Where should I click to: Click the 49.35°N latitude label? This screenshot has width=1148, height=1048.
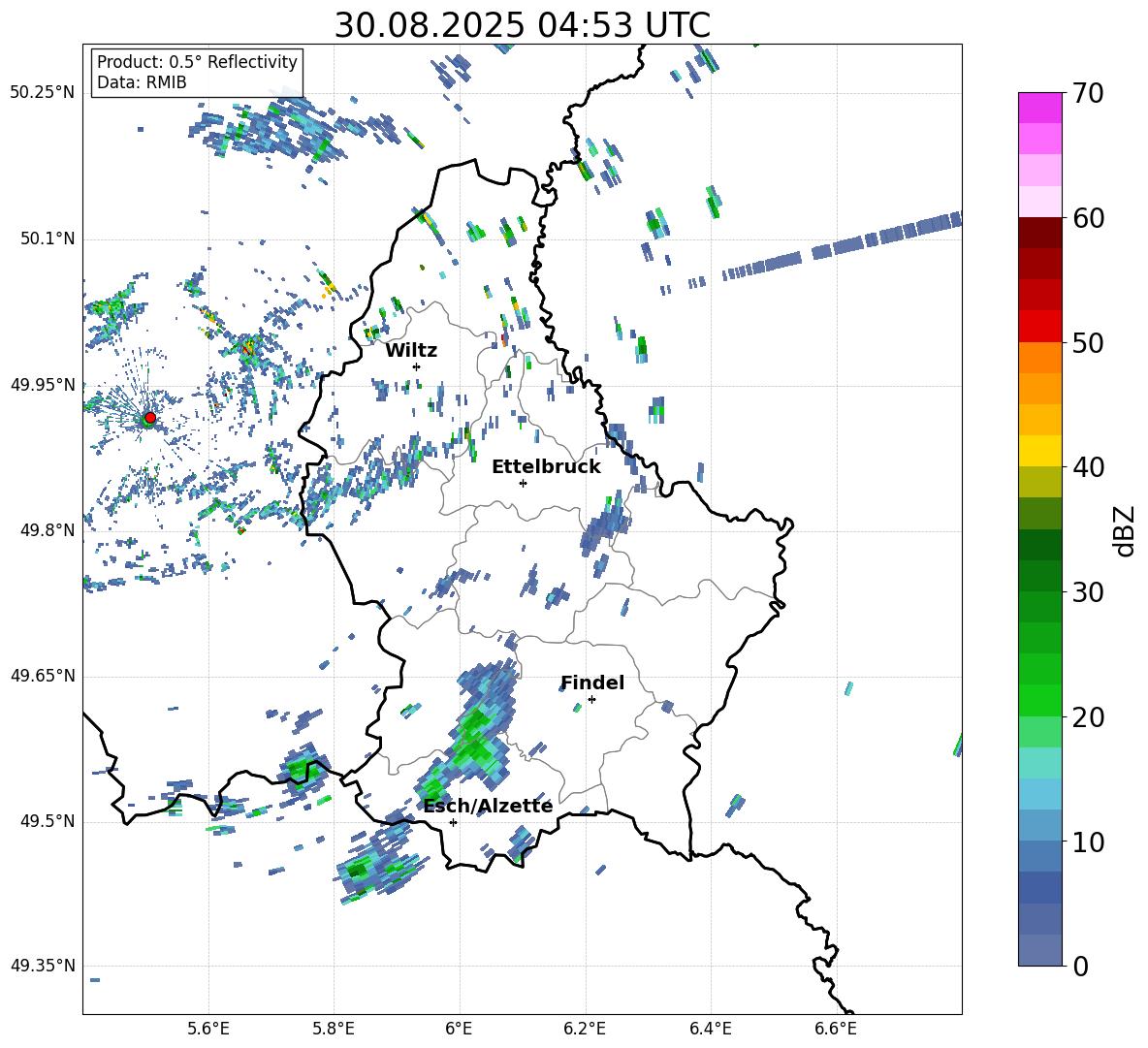point(43,966)
